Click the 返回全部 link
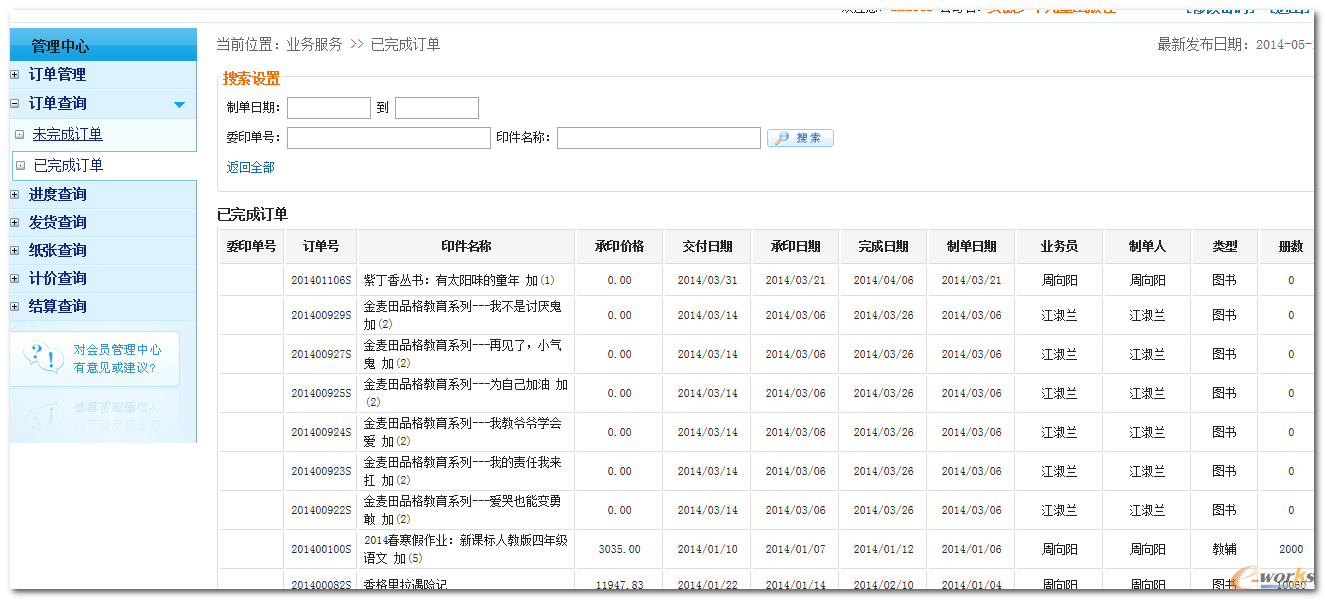Screen dimensions: 1325x600 coord(251,167)
